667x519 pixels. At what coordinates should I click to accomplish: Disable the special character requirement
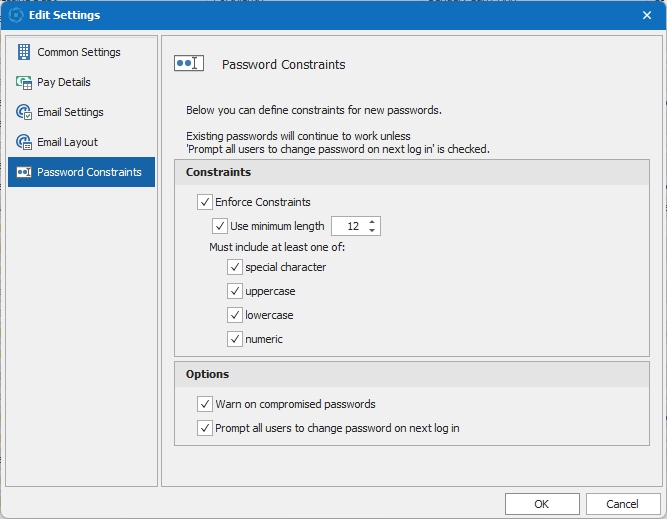(235, 267)
